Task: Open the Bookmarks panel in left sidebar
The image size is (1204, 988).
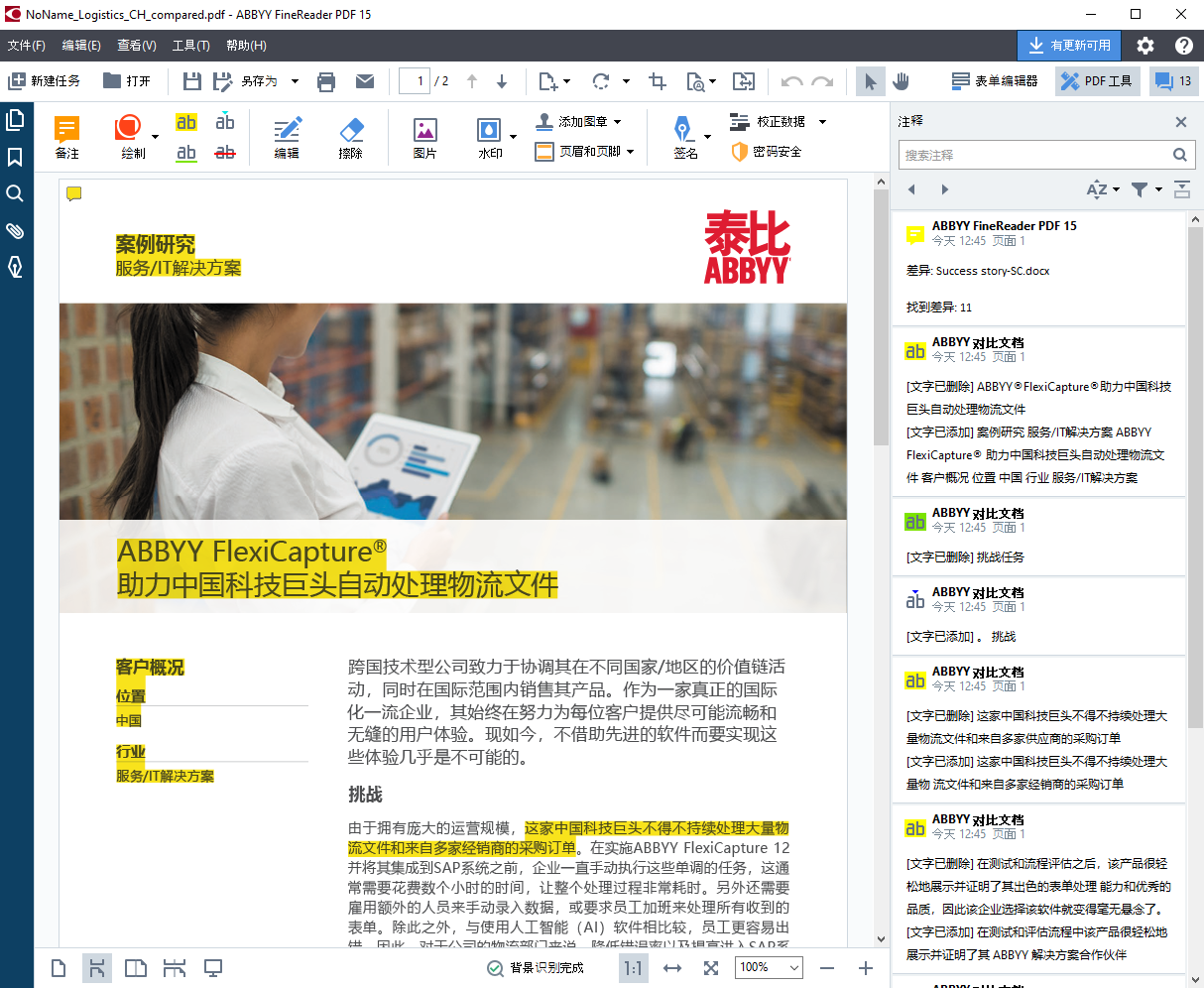Action: click(x=15, y=157)
